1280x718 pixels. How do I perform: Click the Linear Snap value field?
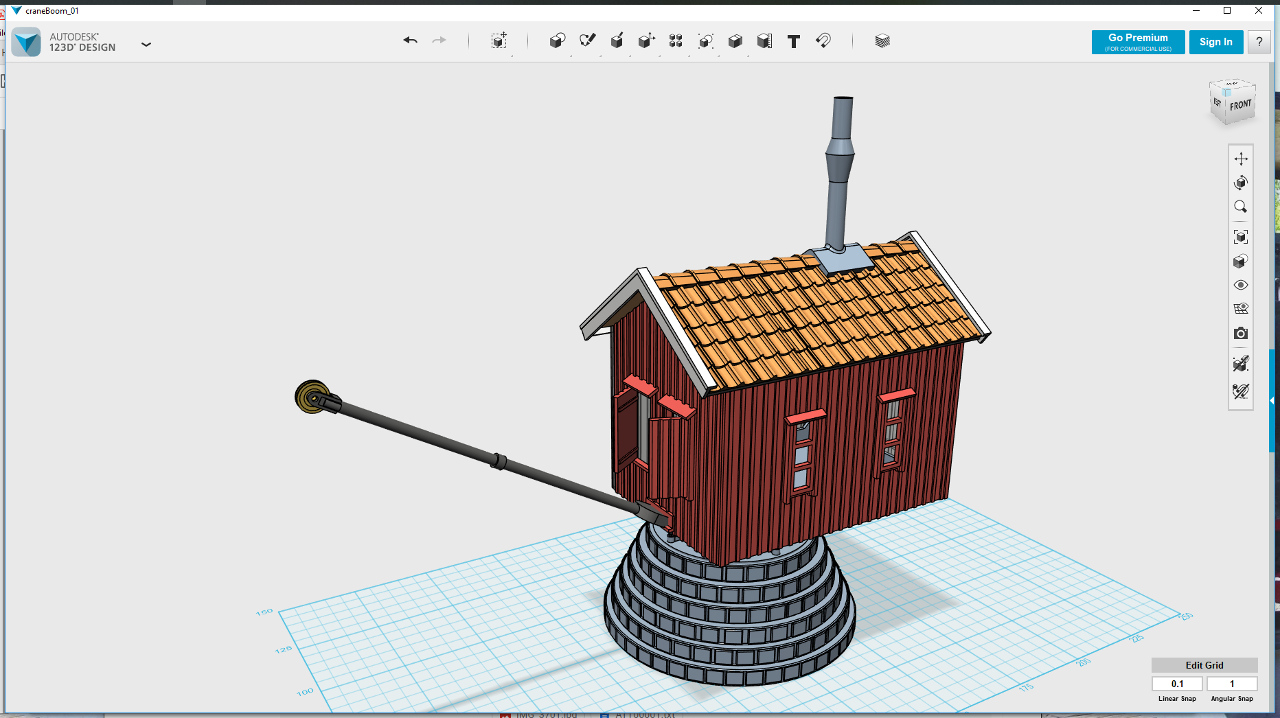[1177, 684]
